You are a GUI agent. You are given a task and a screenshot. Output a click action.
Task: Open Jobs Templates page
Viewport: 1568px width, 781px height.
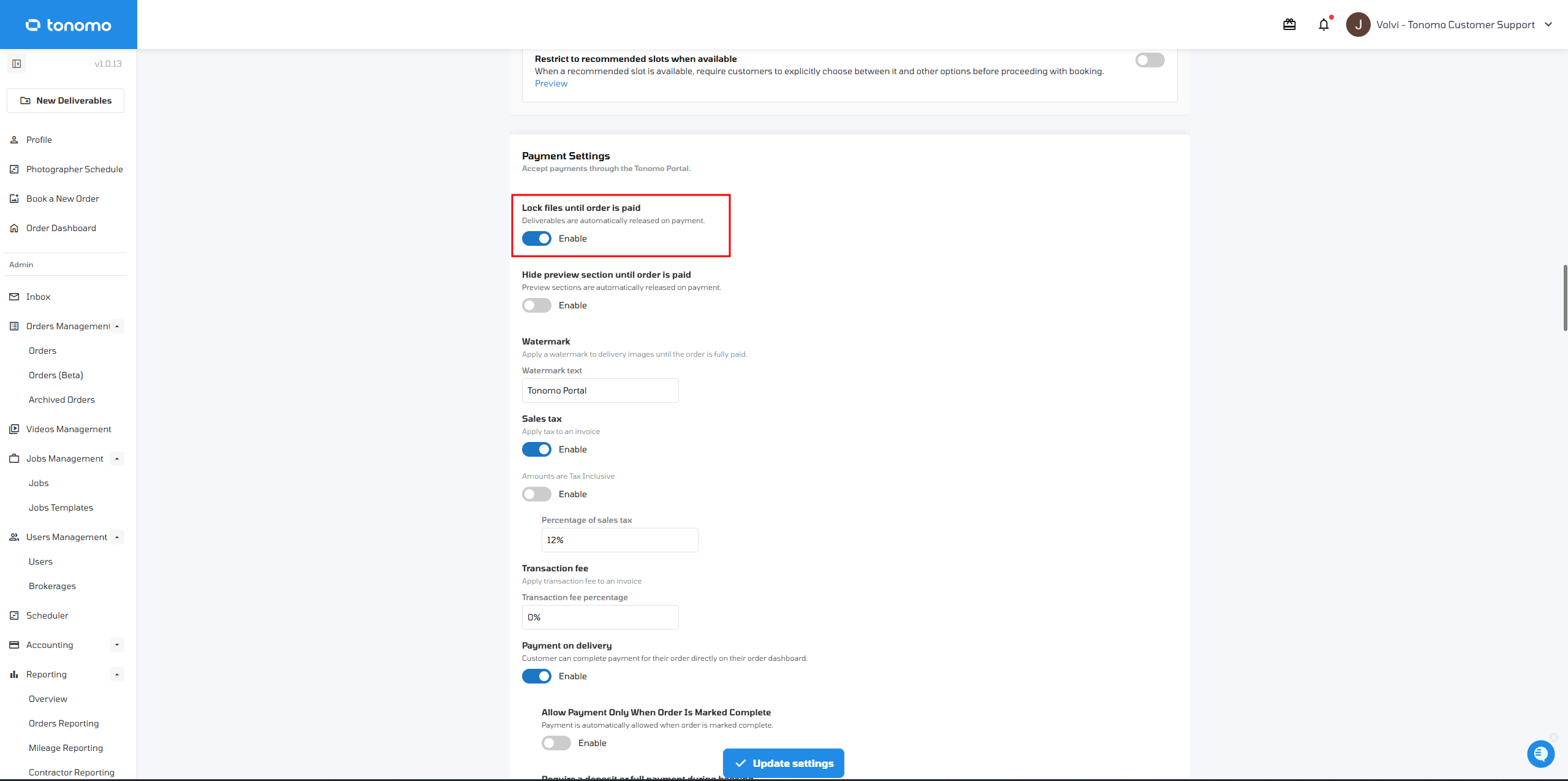61,508
